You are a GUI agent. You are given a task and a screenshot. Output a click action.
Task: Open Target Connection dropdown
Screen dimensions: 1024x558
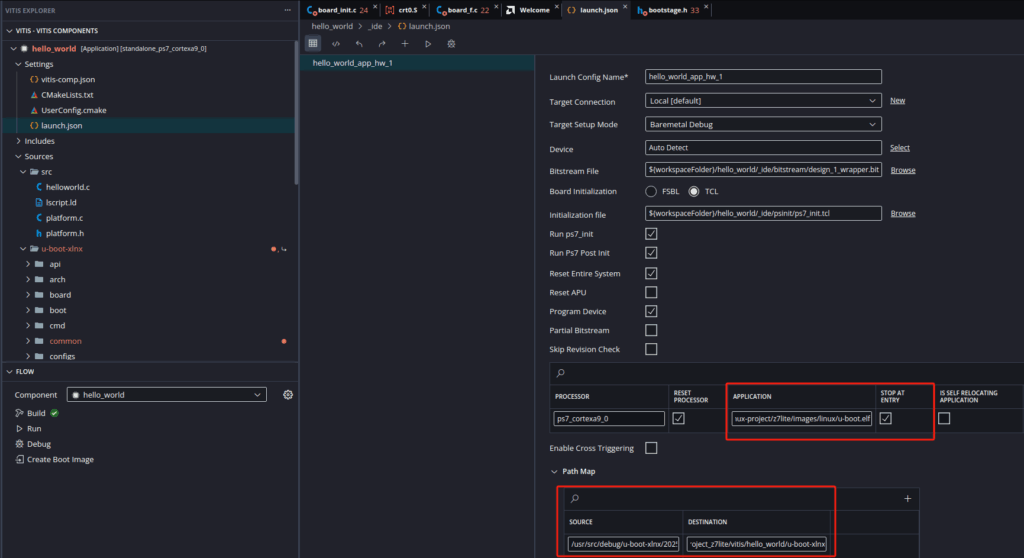[763, 101]
